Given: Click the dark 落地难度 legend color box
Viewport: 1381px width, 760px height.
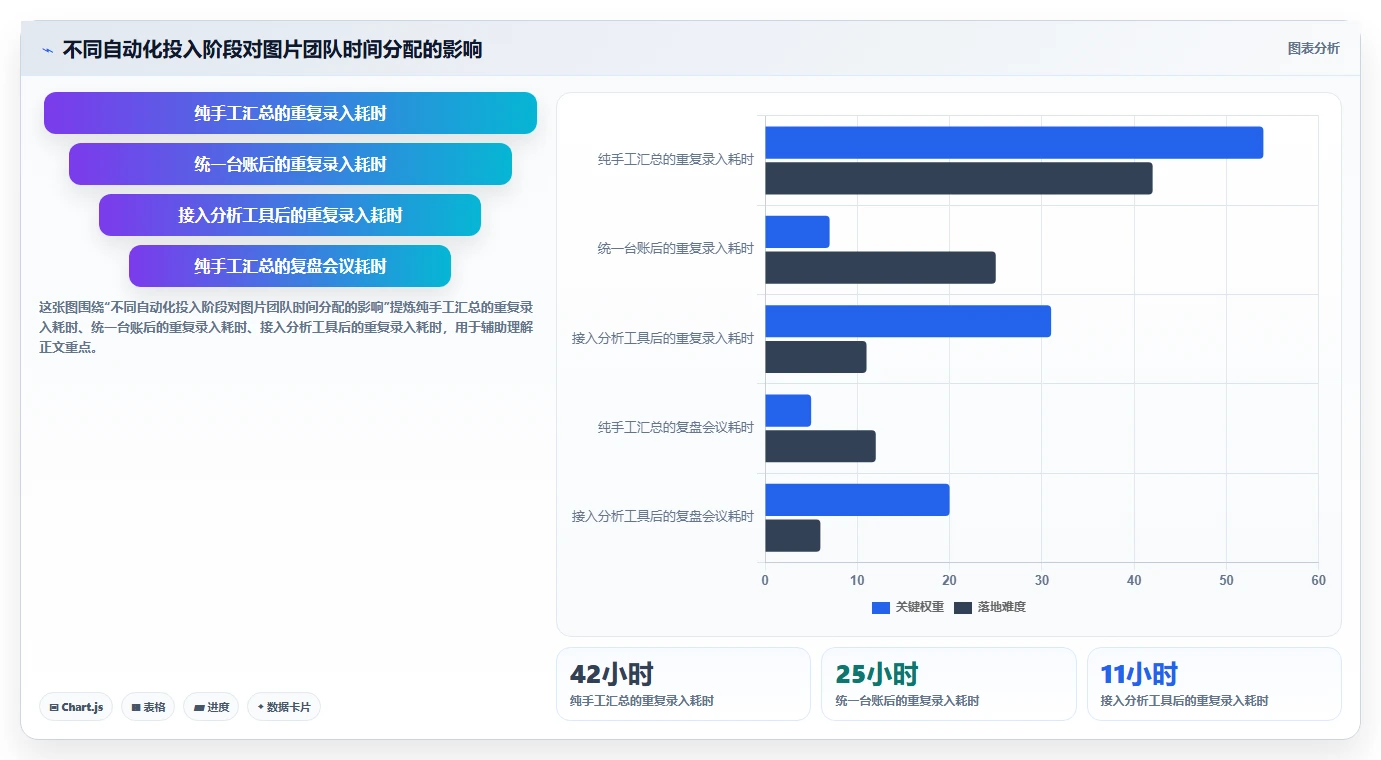Looking at the screenshot, I should pos(963,607).
